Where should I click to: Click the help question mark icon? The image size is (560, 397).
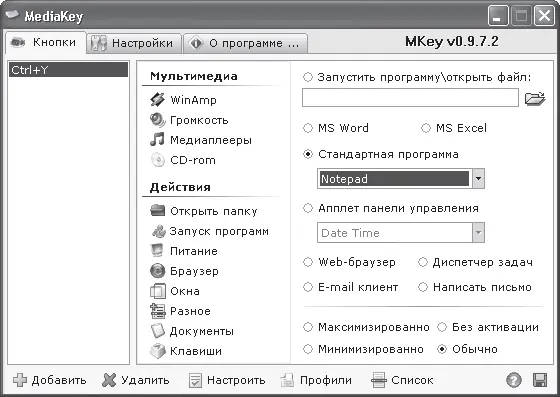[x=514, y=380]
